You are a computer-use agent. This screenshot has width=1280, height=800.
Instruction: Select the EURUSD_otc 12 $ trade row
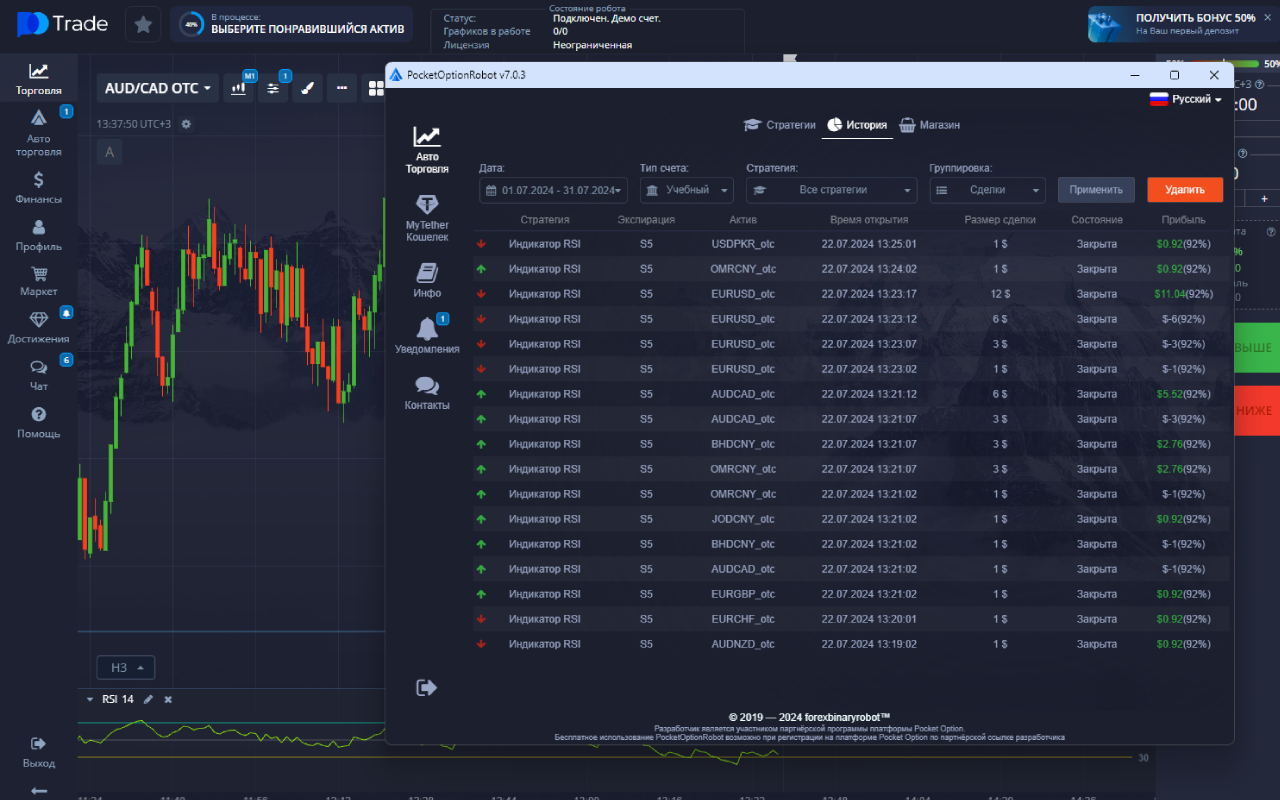[x=850, y=294]
